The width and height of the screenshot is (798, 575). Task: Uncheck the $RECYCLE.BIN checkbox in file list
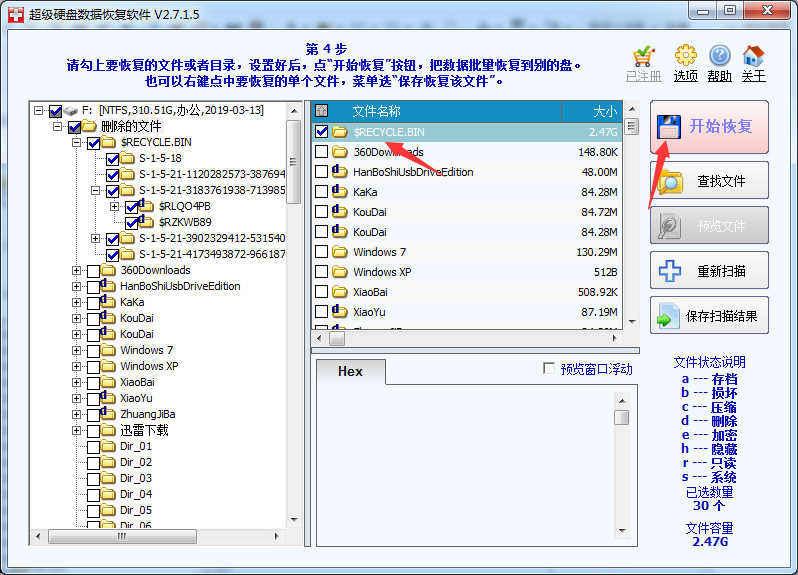point(321,132)
